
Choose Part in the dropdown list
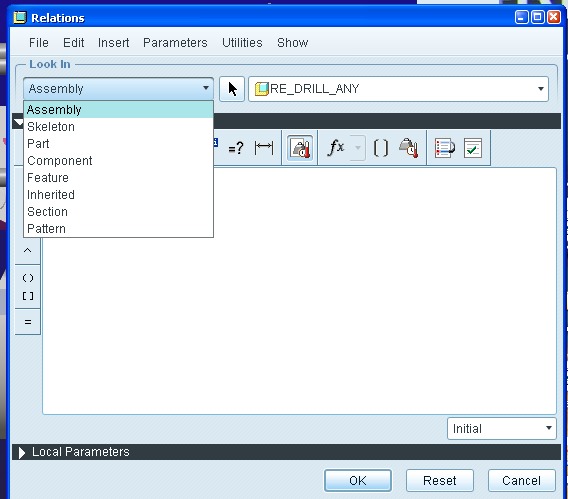point(118,144)
